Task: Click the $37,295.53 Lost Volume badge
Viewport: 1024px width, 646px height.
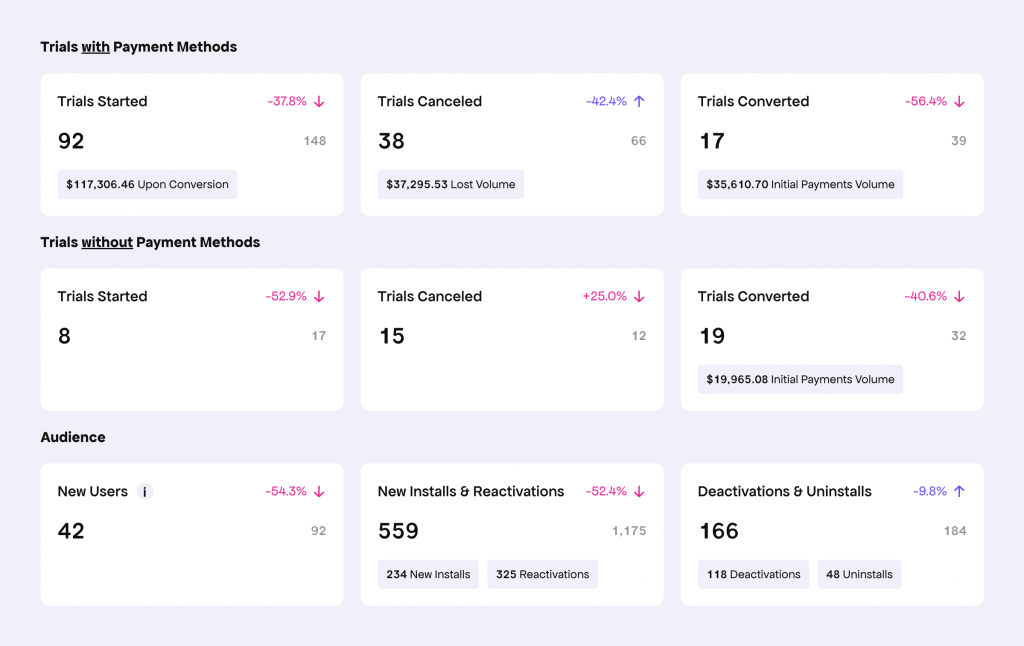Action: pos(450,184)
